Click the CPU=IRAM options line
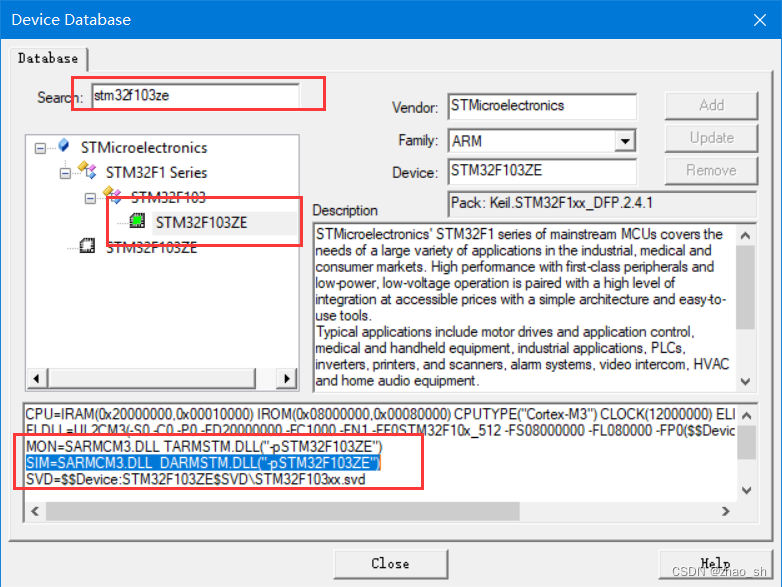 click(381, 414)
